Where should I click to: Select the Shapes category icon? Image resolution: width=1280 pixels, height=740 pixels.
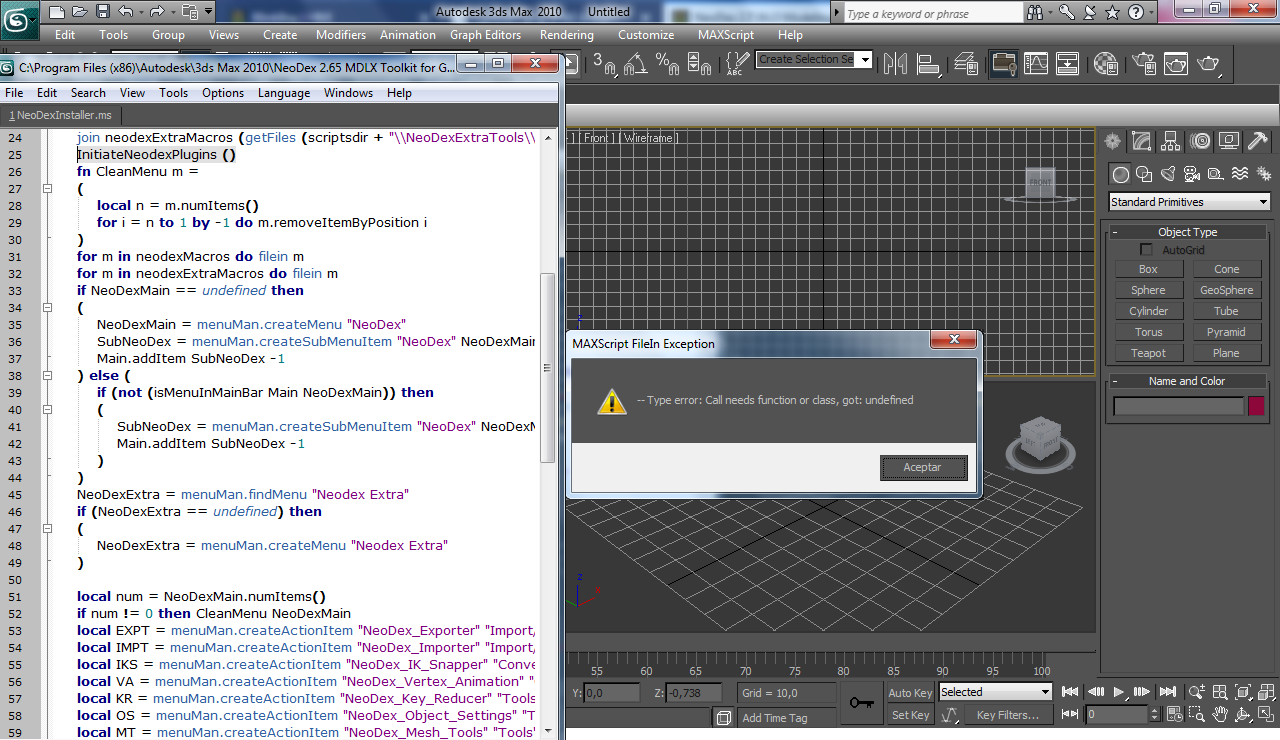click(x=1145, y=174)
